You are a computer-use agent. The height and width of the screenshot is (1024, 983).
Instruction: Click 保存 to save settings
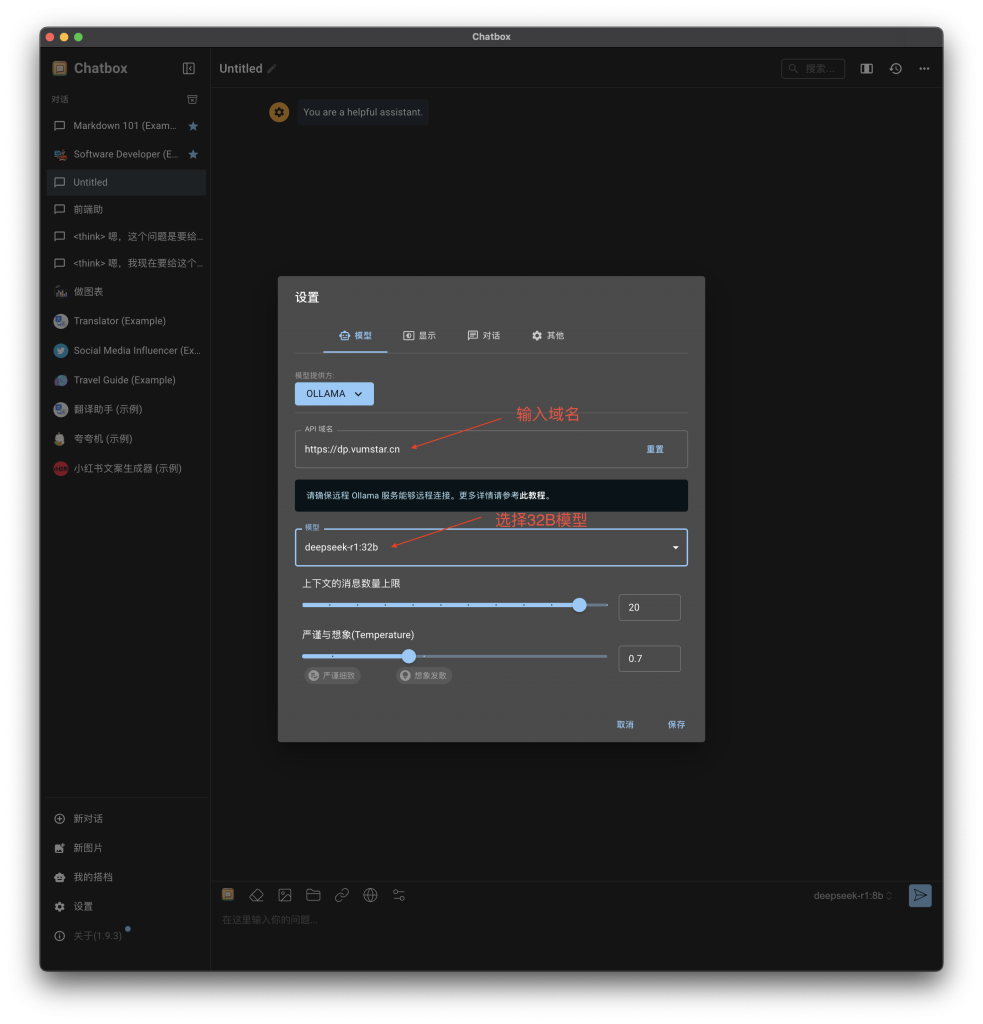(x=677, y=725)
